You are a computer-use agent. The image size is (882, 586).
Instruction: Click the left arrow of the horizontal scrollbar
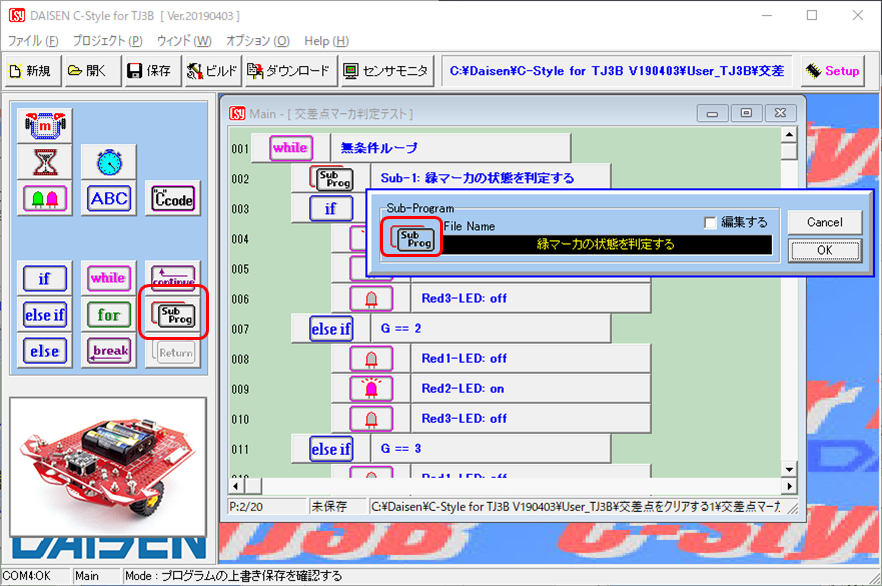(x=236, y=485)
